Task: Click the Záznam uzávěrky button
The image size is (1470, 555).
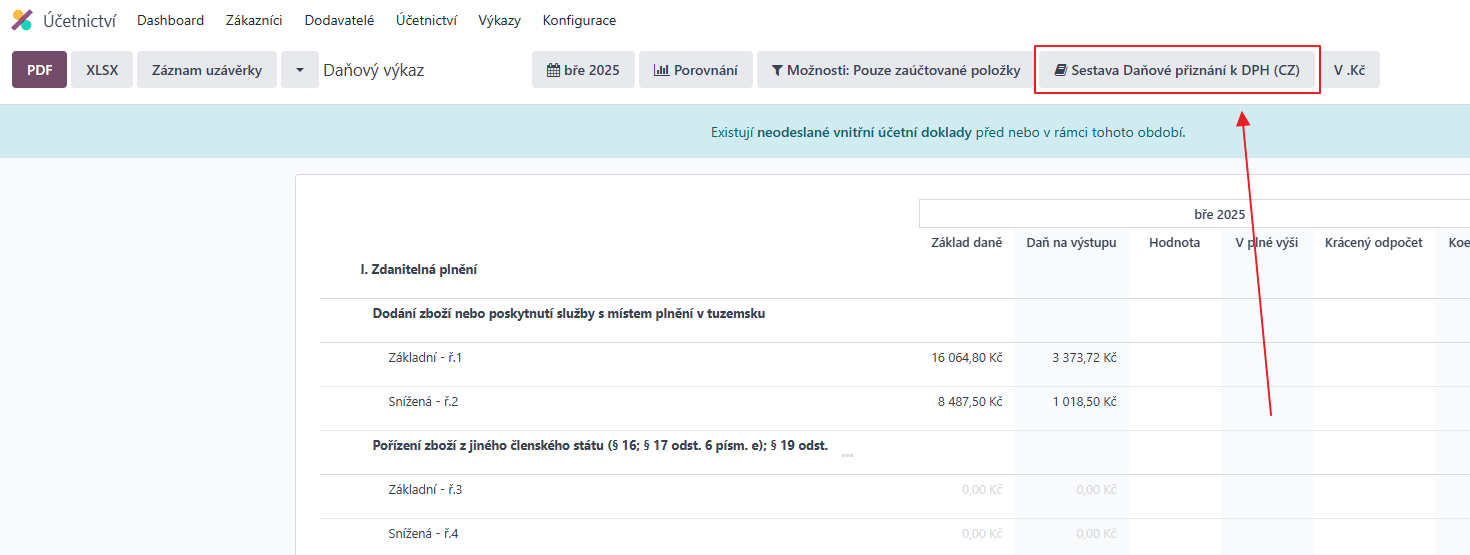Action: [206, 70]
